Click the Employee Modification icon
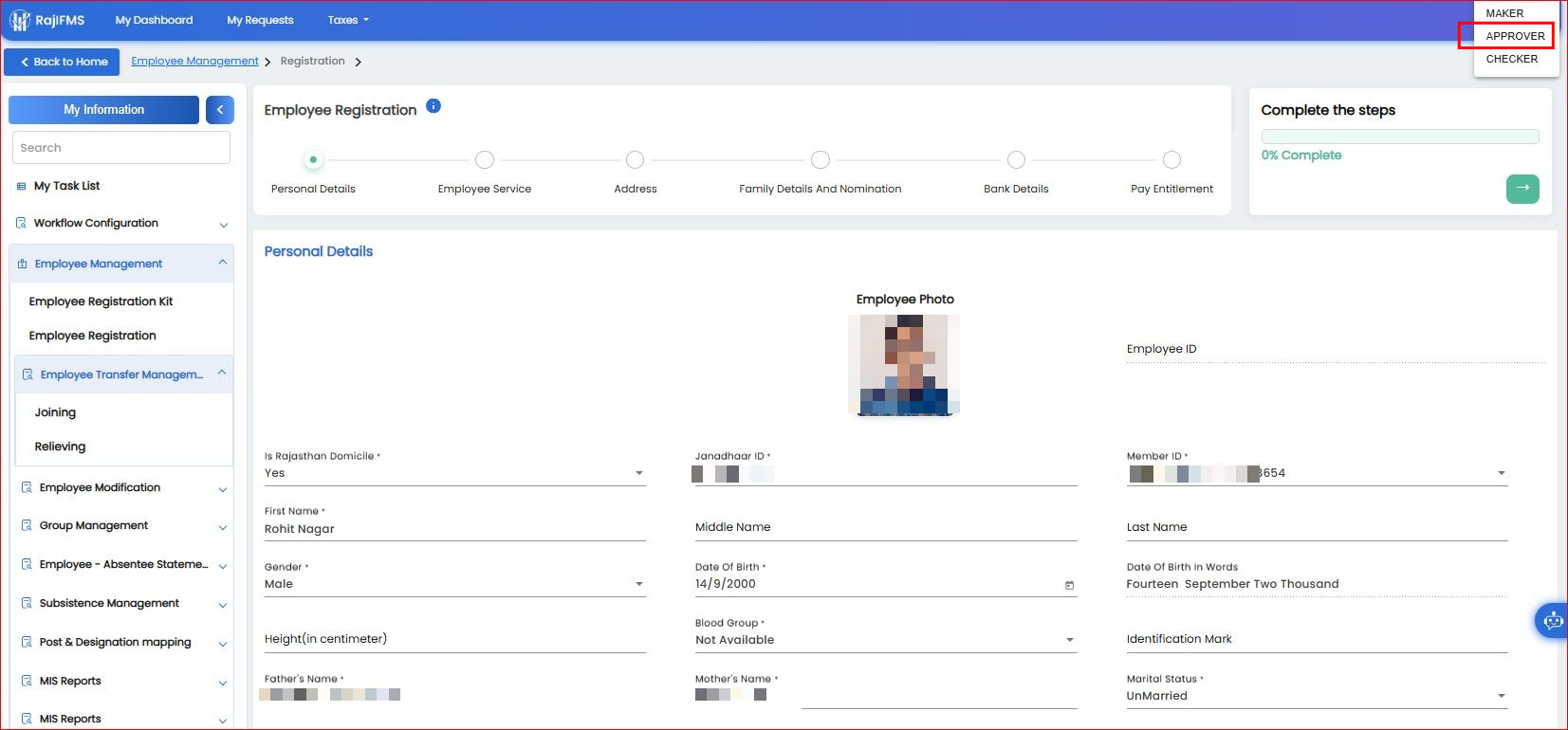This screenshot has width=1568, height=730. click(x=27, y=488)
